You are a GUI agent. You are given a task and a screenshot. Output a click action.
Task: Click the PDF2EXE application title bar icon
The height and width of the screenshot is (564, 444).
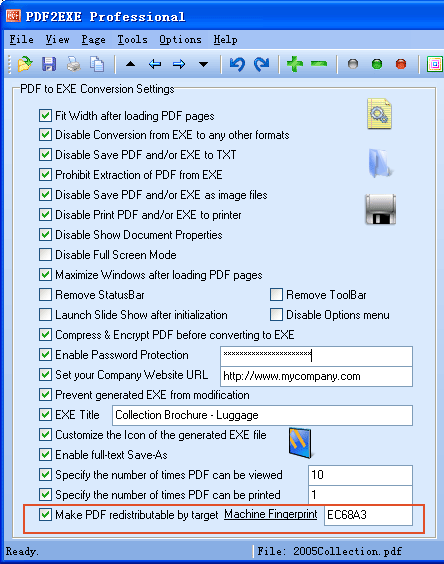(x=13, y=16)
